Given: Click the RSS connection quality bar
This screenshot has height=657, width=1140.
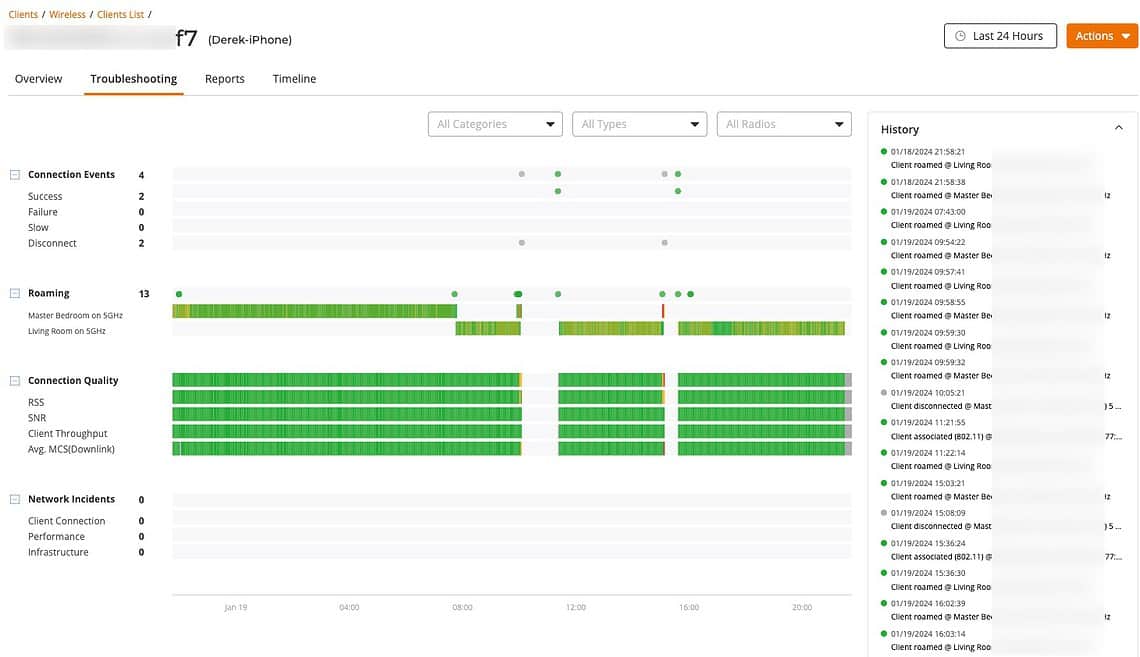Looking at the screenshot, I should [x=346, y=397].
